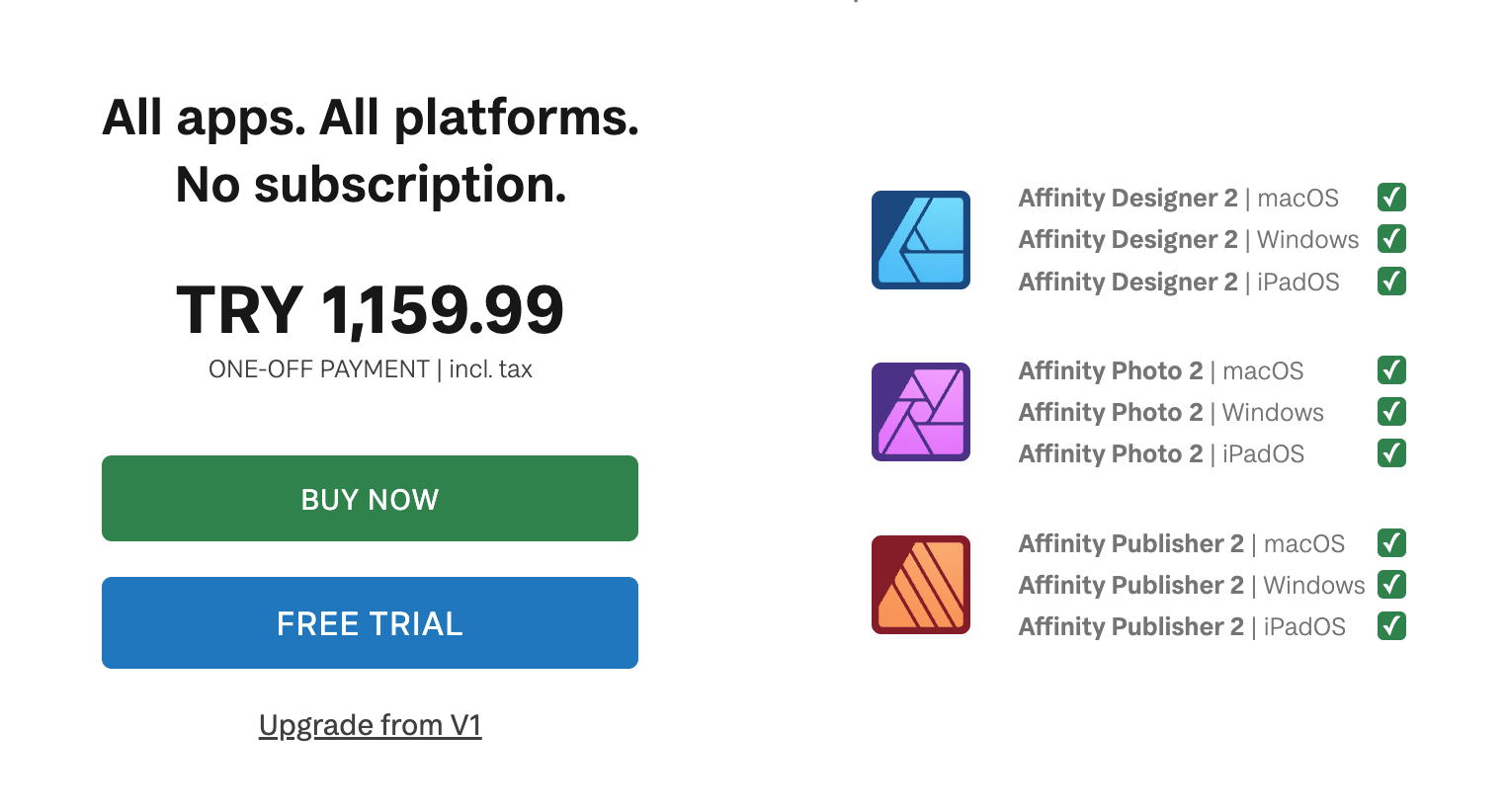The image size is (1506, 812).
Task: Toggle the Affinity Designer 2 Windows checkmark
Action: [x=1391, y=239]
